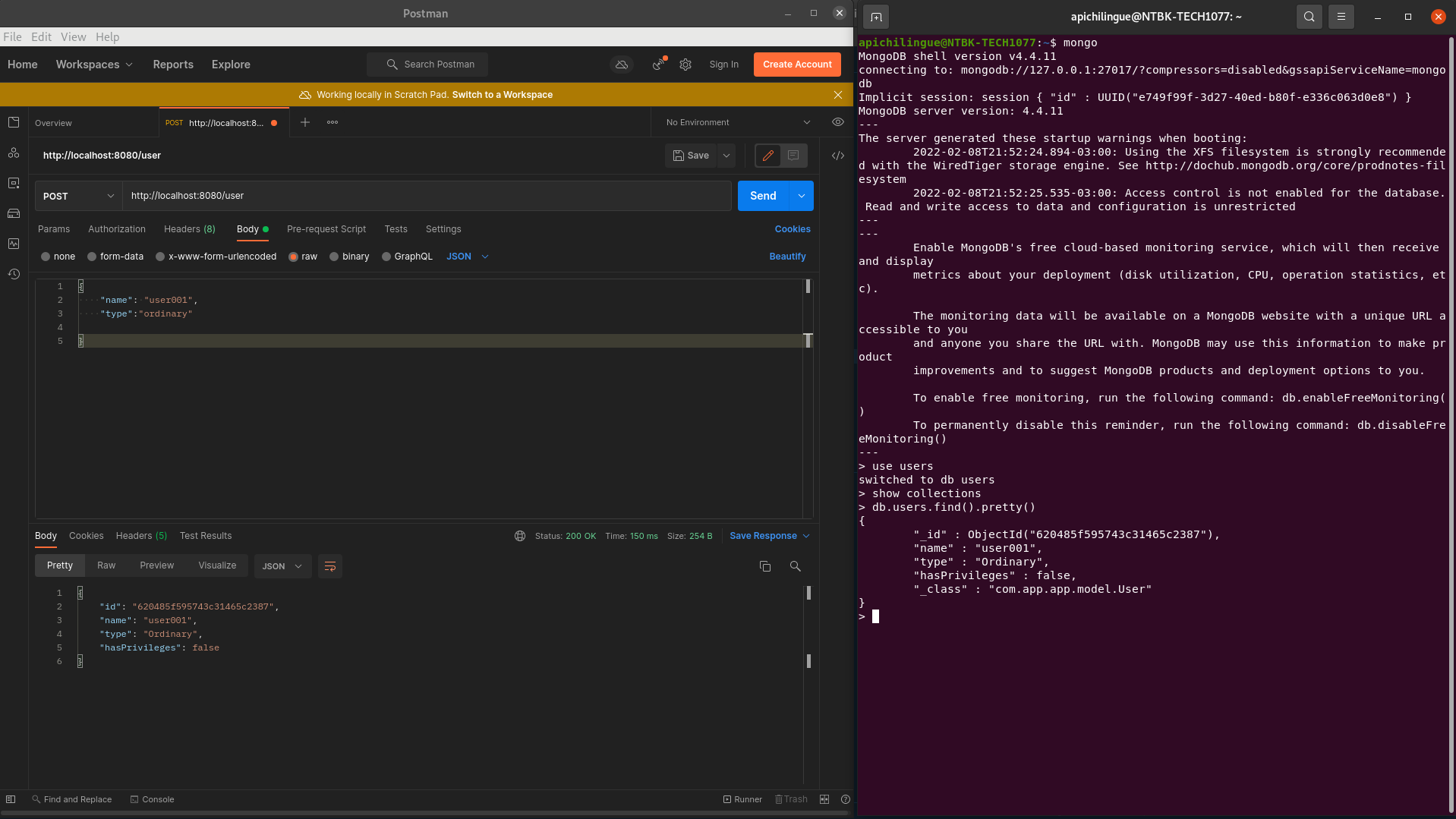The image size is (1456, 819).
Task: Open the comments icon beside the pencil
Action: tap(793, 156)
